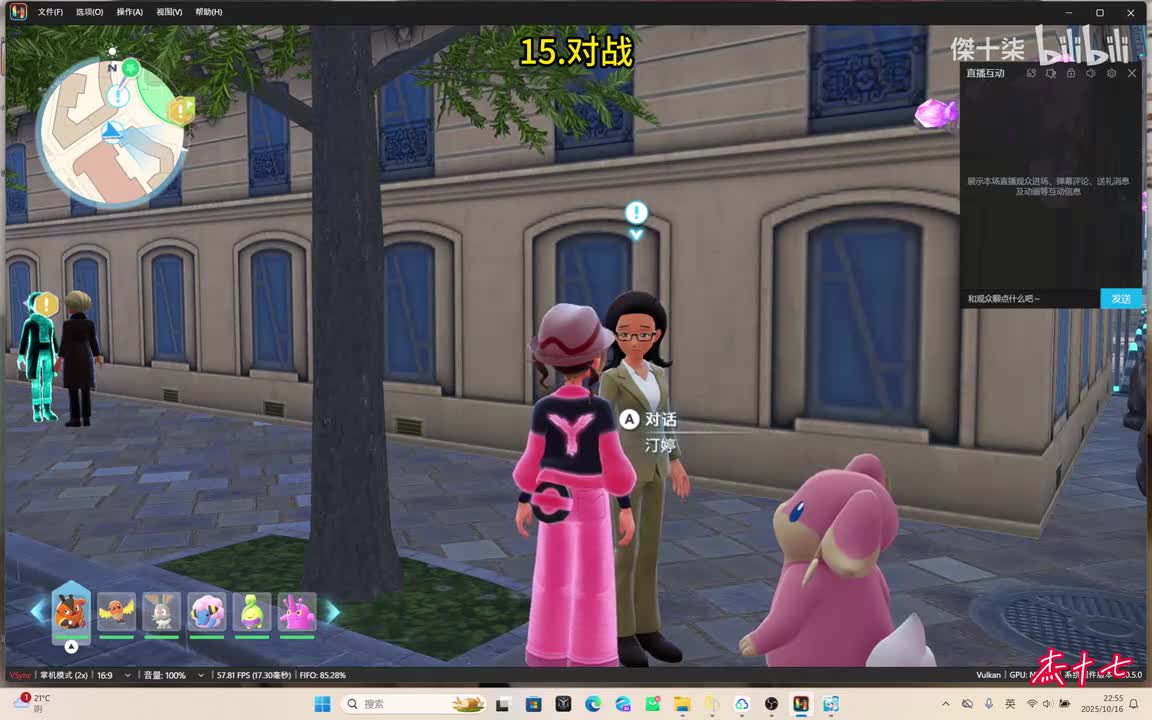This screenshot has width=1152, height=720.
Task: Open the cloud drive app on taskbar
Action: (741, 705)
